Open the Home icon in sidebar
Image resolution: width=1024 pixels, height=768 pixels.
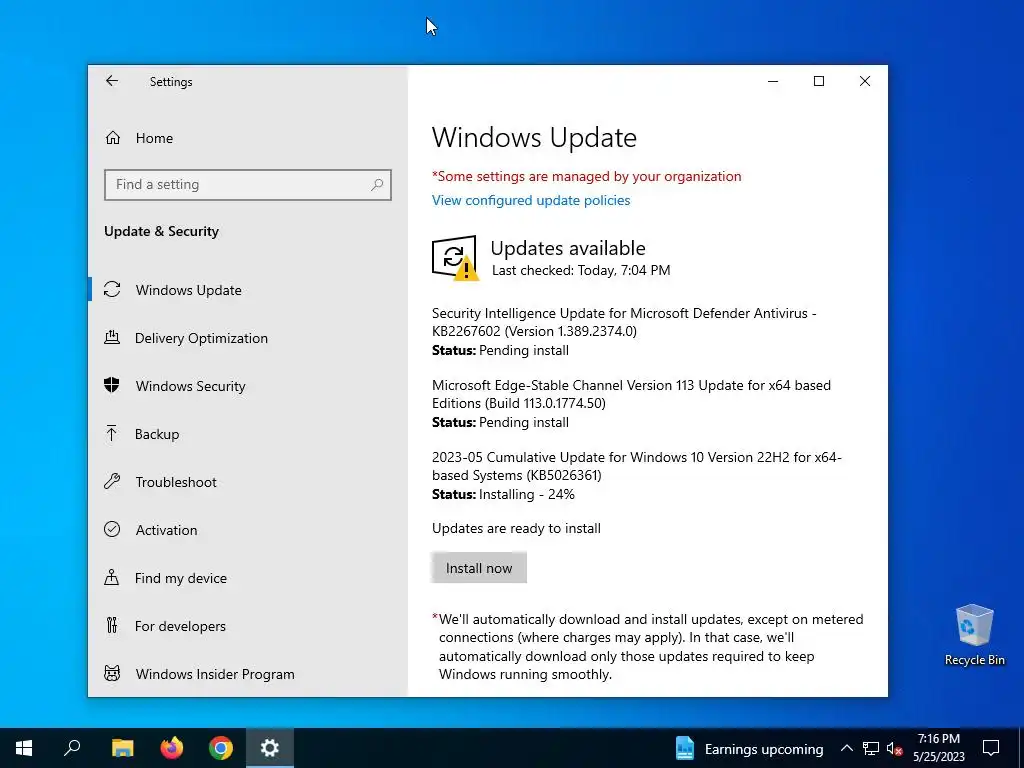112,138
